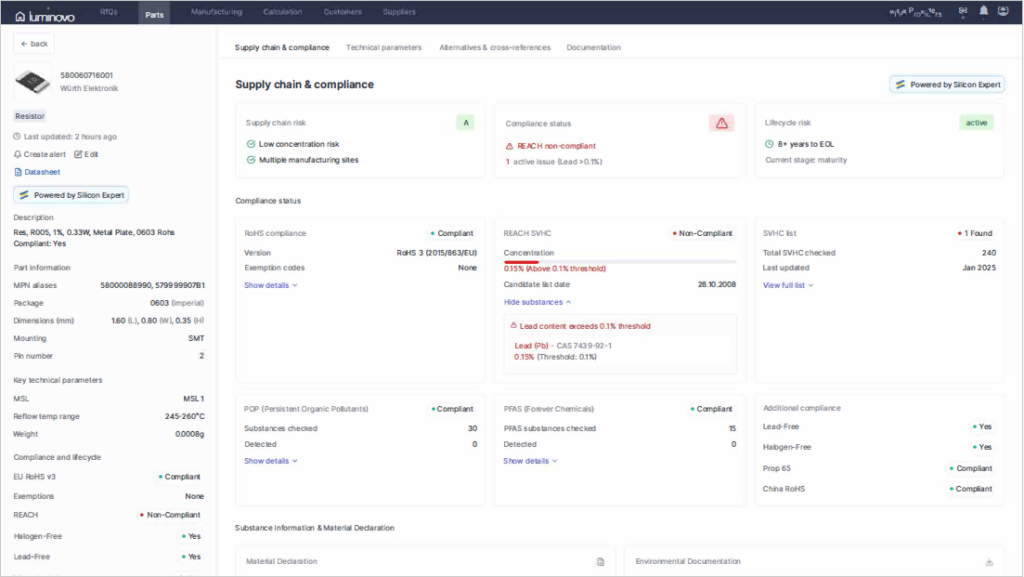Screen dimensions: 1024x577
Task: Open the Suppliers navigation tab
Action: 399,12
